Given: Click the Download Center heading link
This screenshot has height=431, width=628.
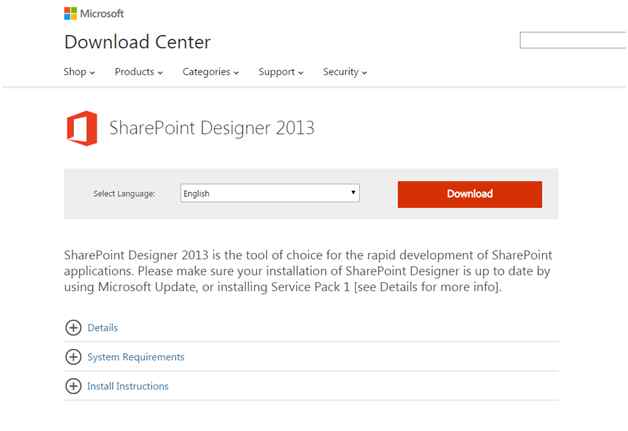Looking at the screenshot, I should (137, 42).
